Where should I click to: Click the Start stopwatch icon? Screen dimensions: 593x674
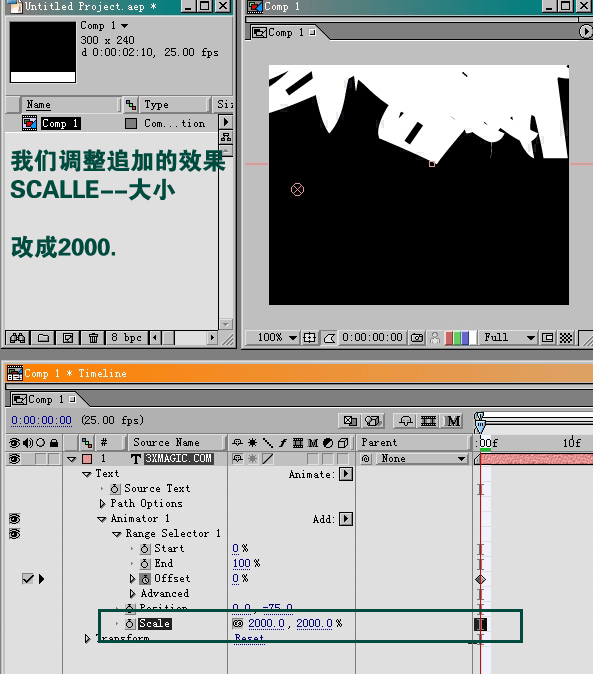click(x=145, y=548)
